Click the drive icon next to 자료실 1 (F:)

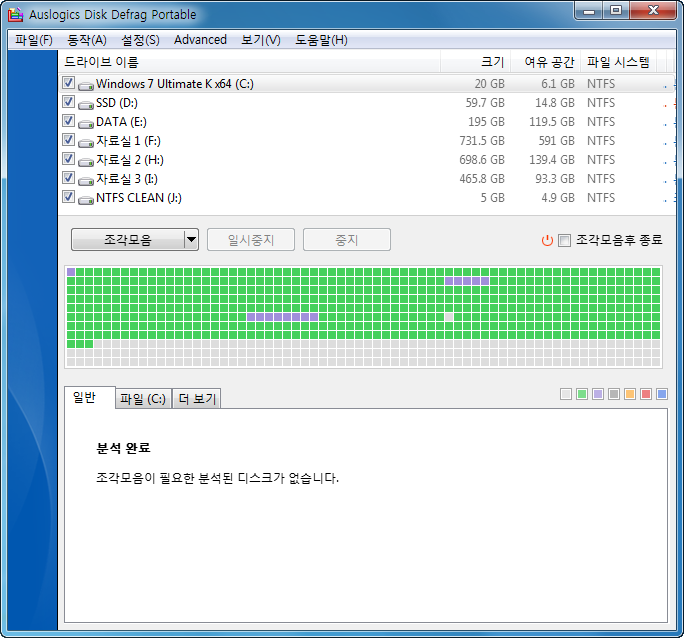(86, 143)
